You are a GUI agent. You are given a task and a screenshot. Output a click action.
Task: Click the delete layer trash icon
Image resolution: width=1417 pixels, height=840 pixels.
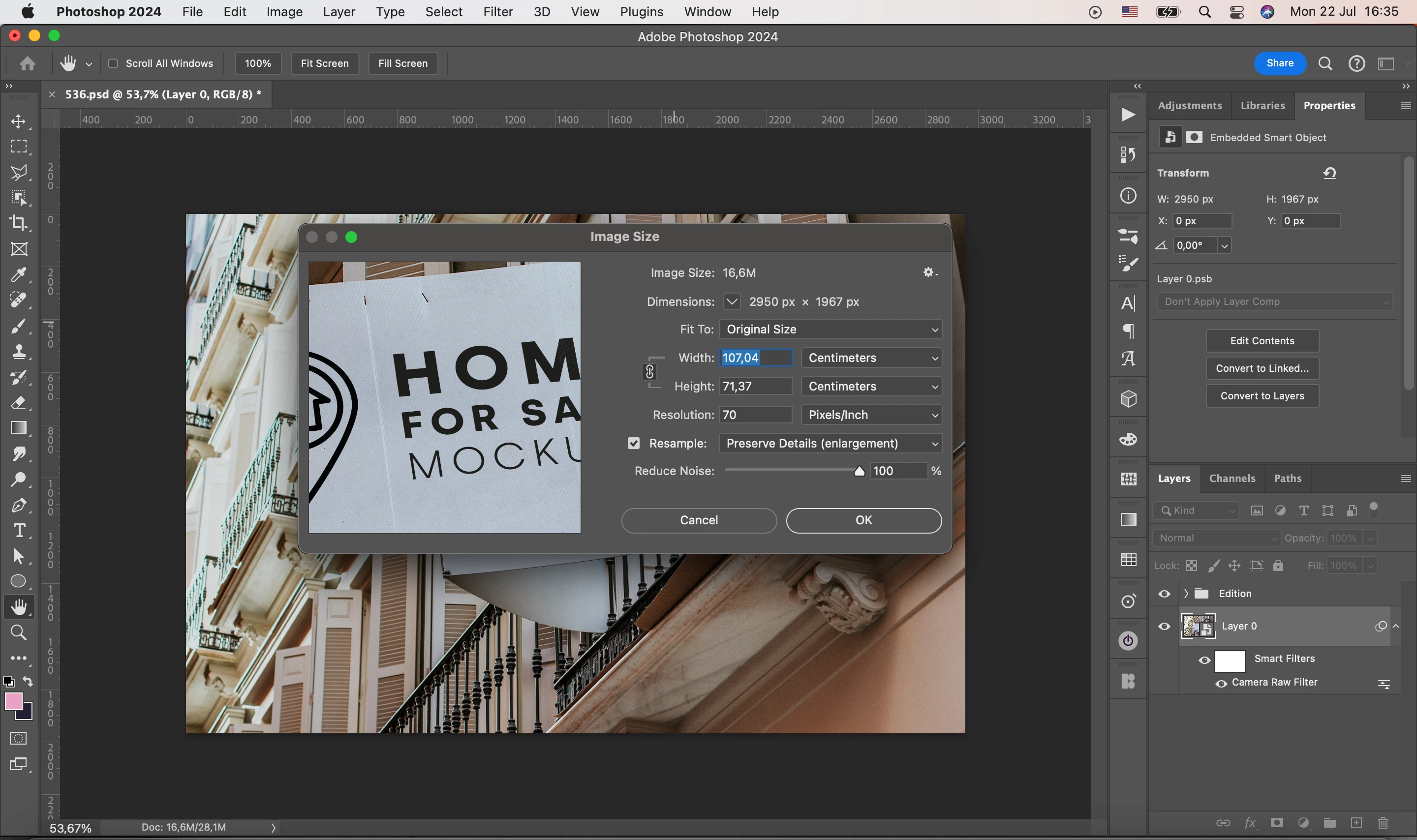tap(1383, 822)
